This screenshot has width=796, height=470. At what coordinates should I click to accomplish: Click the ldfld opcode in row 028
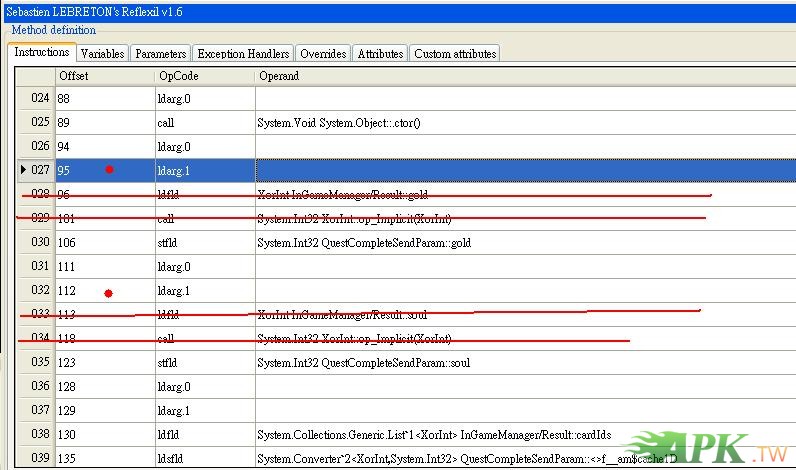(168, 195)
